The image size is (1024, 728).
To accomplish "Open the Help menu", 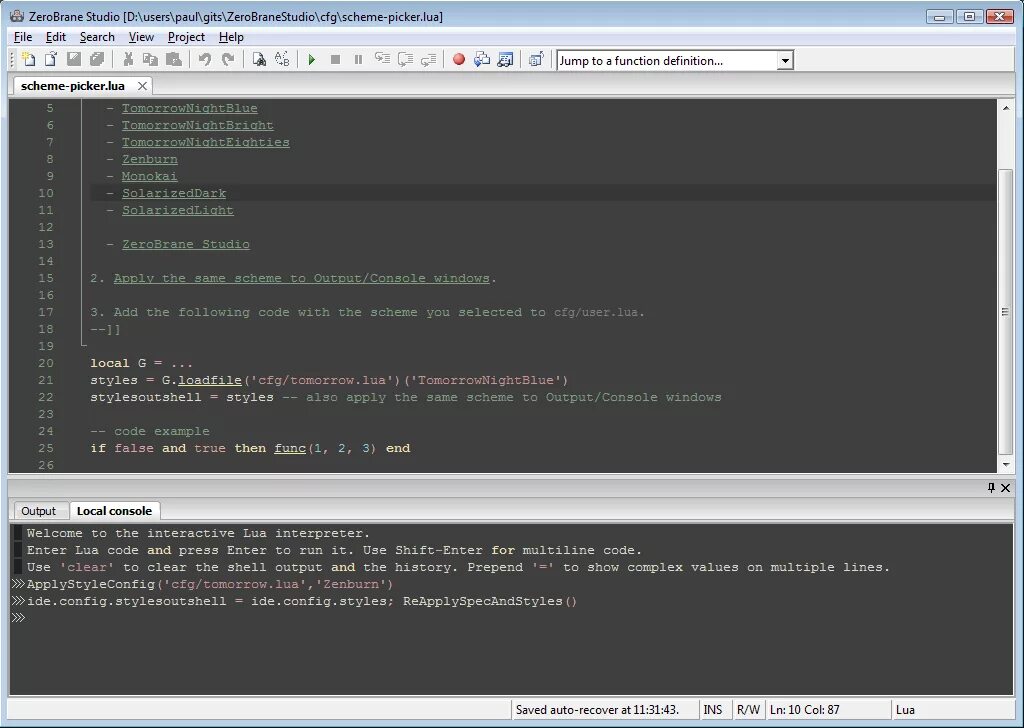I will point(231,37).
